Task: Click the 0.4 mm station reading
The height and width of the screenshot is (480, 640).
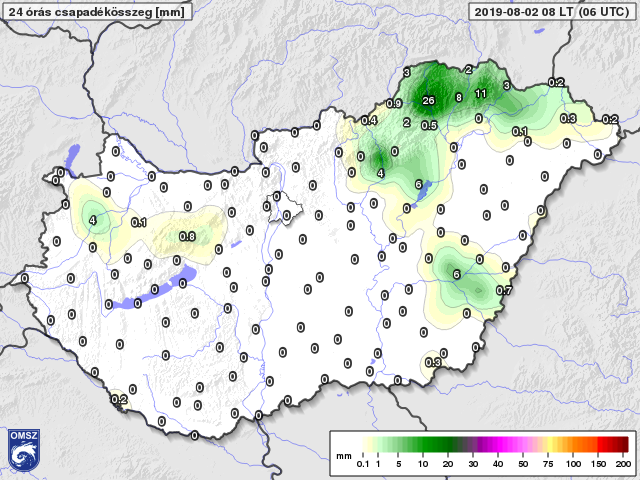Action: pyautogui.click(x=369, y=121)
